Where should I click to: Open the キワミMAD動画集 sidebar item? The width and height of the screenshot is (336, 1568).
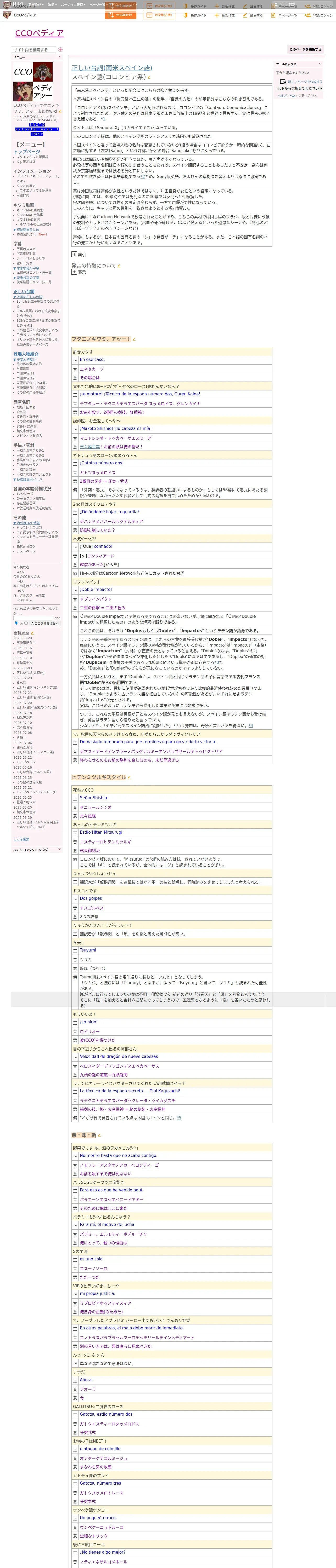(30, 210)
